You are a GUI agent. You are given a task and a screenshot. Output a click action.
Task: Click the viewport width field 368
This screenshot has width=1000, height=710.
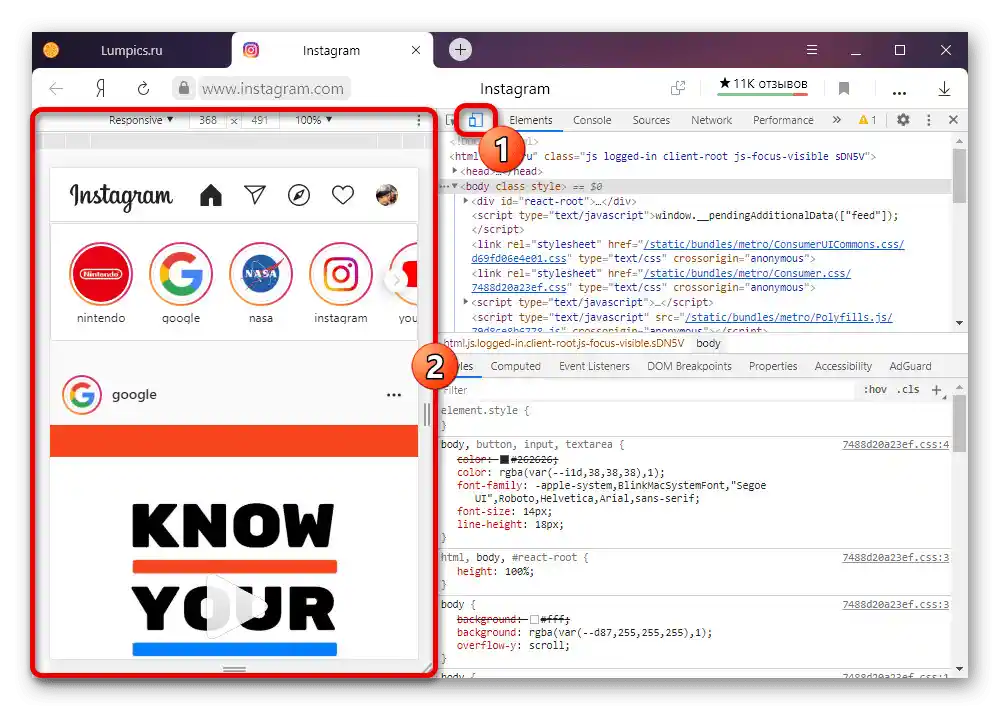[208, 120]
